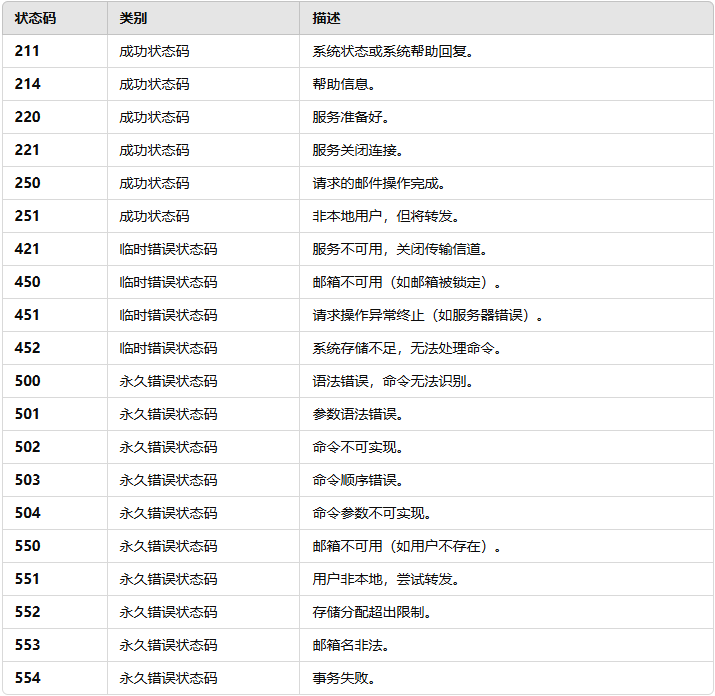Image resolution: width=715 pixels, height=696 pixels.
Task: Click the description 事务失败。
Action: (344, 678)
